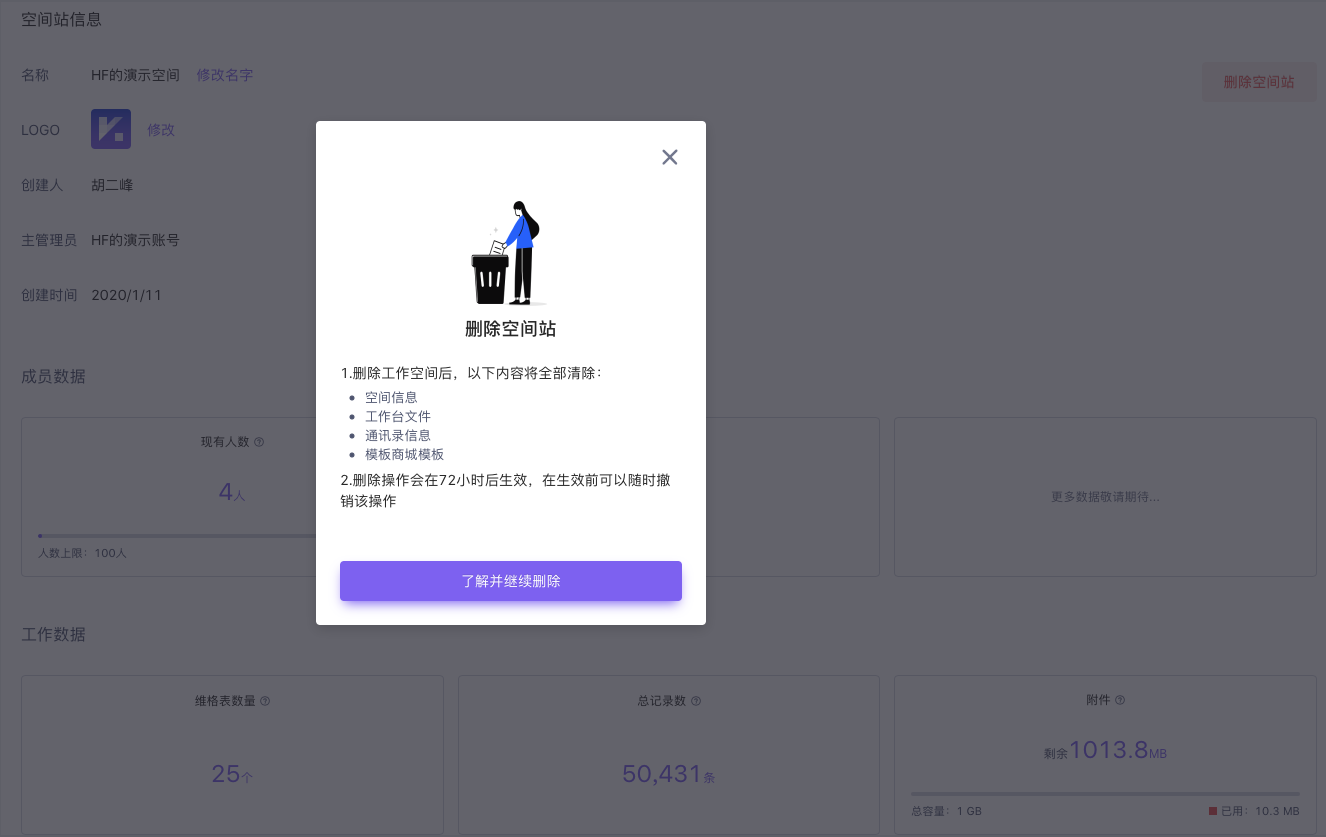Open 修改名字 to rename the workspace
1326x837 pixels.
click(224, 75)
